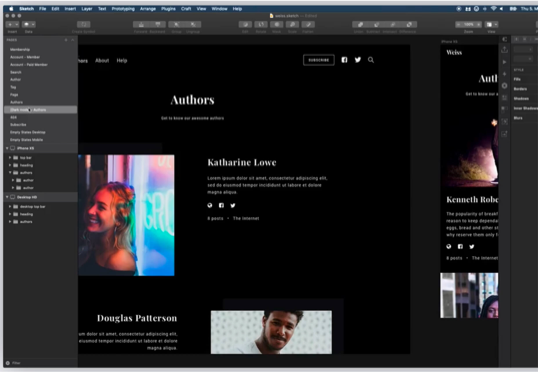Open the Layer menu
The image size is (538, 372).
pyautogui.click(x=87, y=9)
